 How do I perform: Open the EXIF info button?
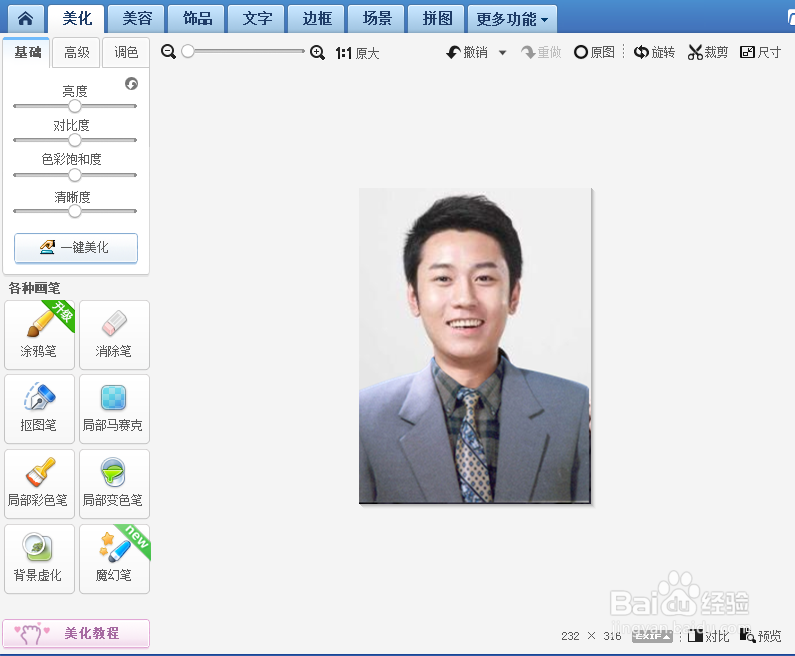[x=652, y=636]
